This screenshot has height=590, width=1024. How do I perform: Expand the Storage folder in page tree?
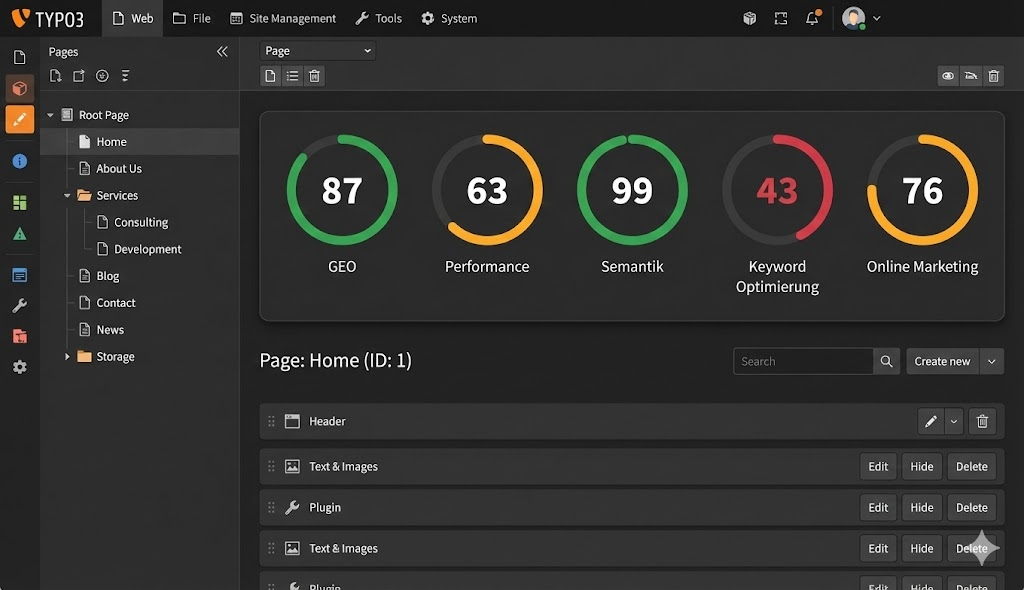click(x=67, y=357)
